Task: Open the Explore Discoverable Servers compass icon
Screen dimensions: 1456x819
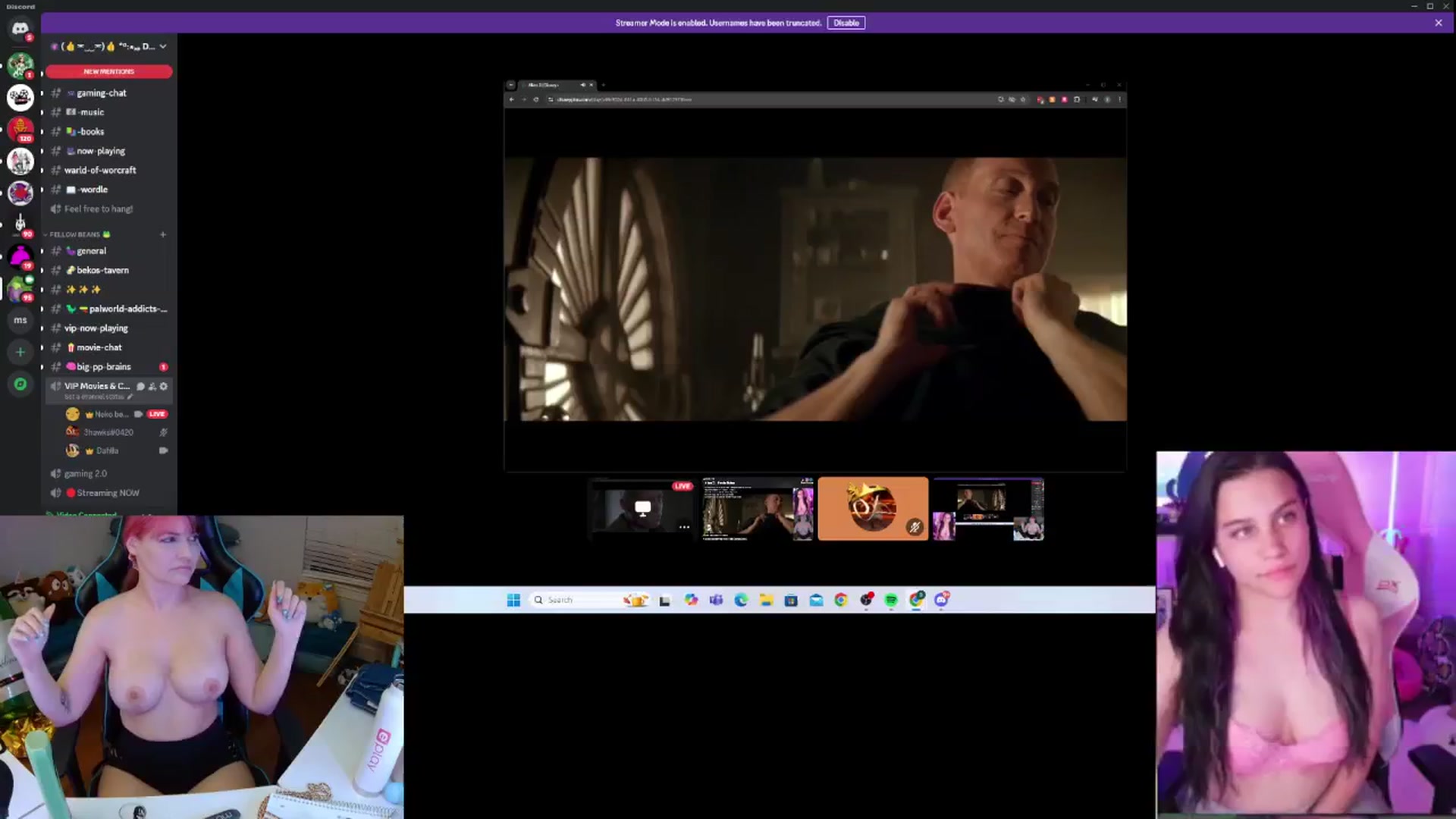Action: pos(20,384)
